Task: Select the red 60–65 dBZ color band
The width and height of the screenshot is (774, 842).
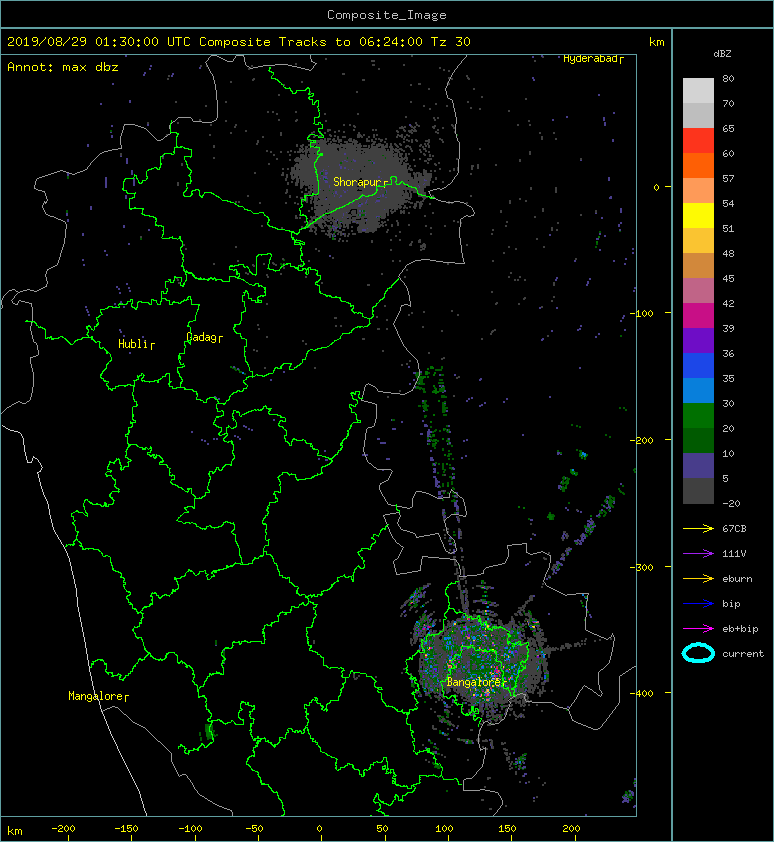Action: [x=698, y=141]
